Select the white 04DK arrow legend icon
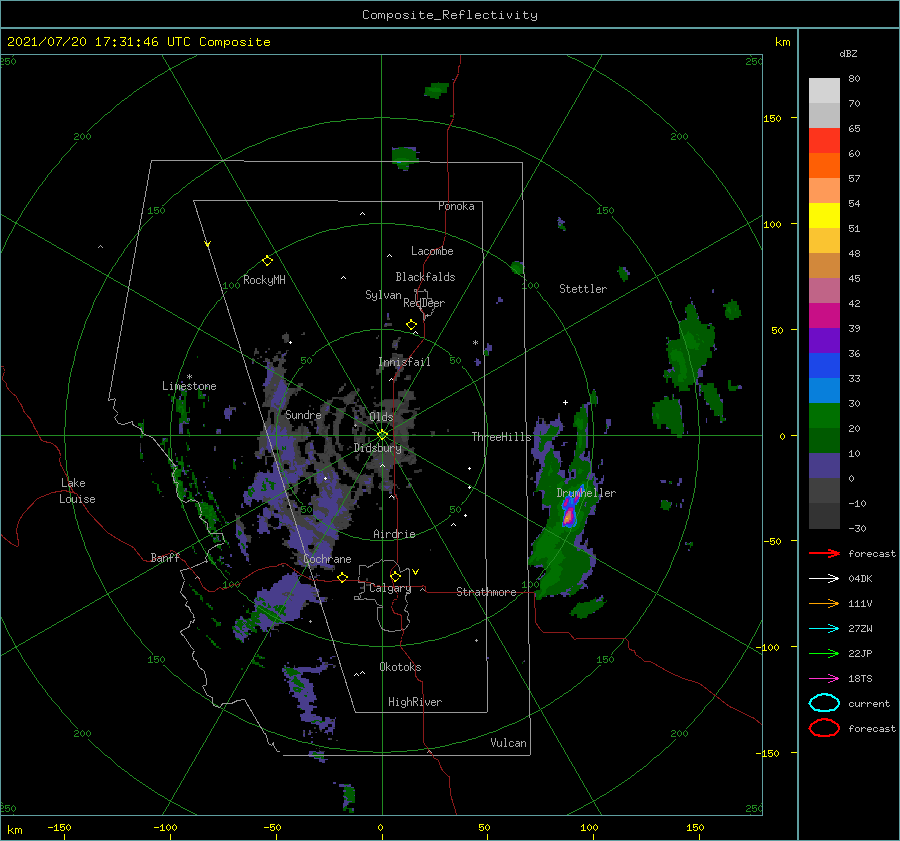900x841 pixels. pos(824,579)
